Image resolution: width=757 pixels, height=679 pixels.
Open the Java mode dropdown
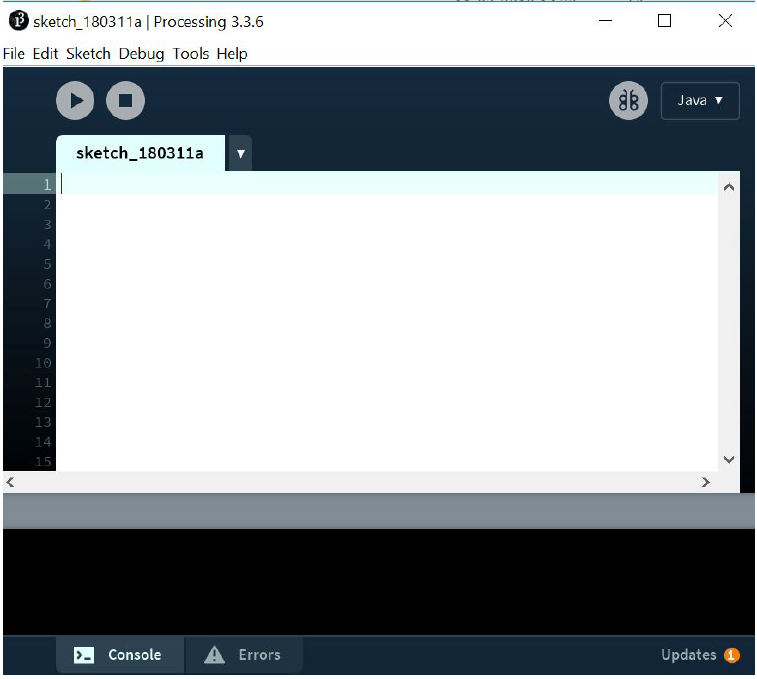[x=700, y=100]
